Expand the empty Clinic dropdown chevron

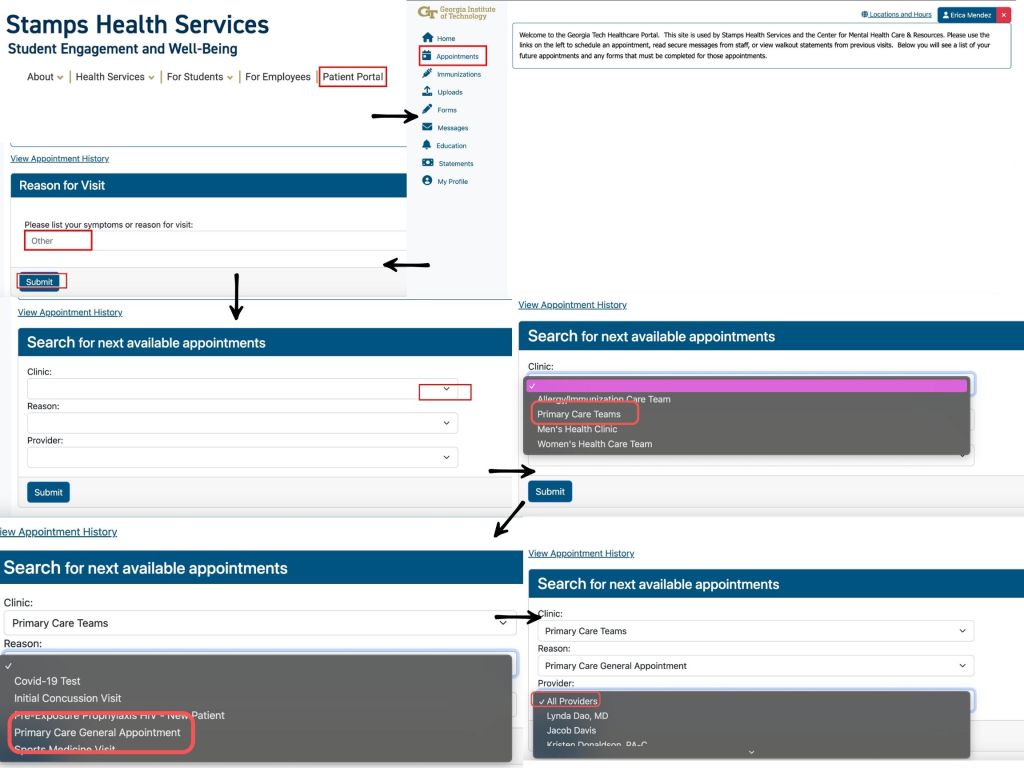click(x=446, y=389)
